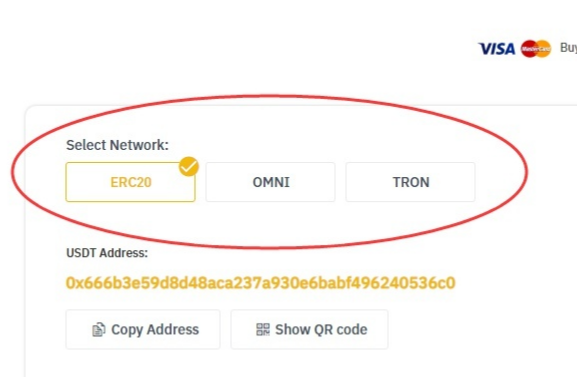Open the Buy crypto link beside Mastercard

click(568, 48)
